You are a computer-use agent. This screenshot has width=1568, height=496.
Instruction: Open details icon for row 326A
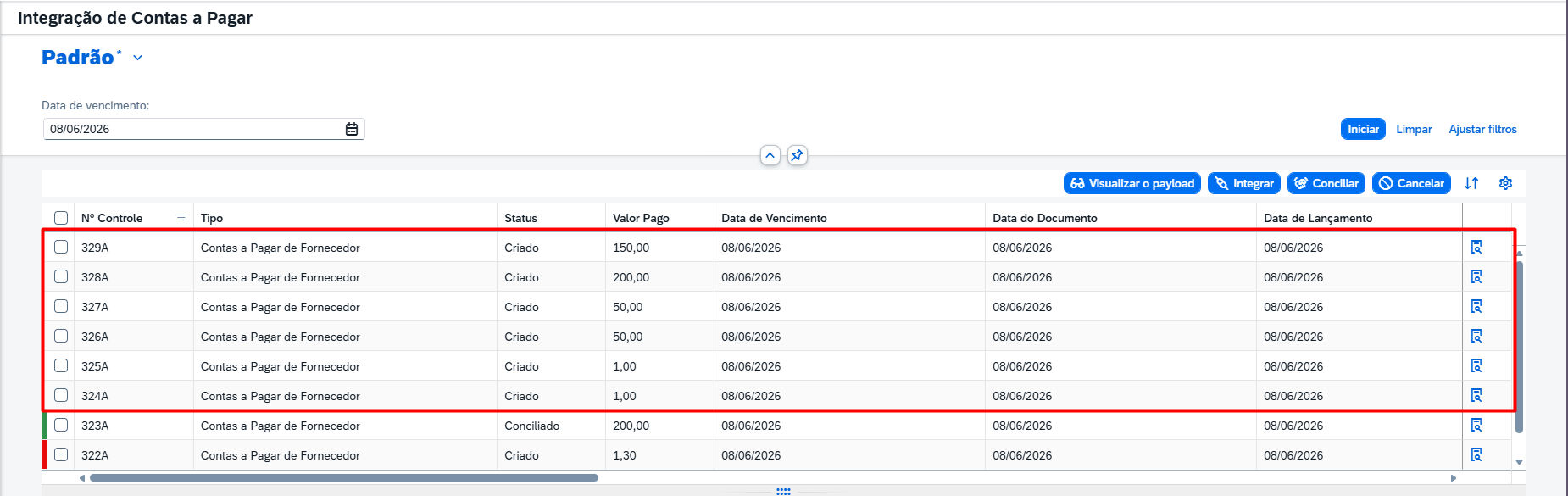(x=1476, y=336)
